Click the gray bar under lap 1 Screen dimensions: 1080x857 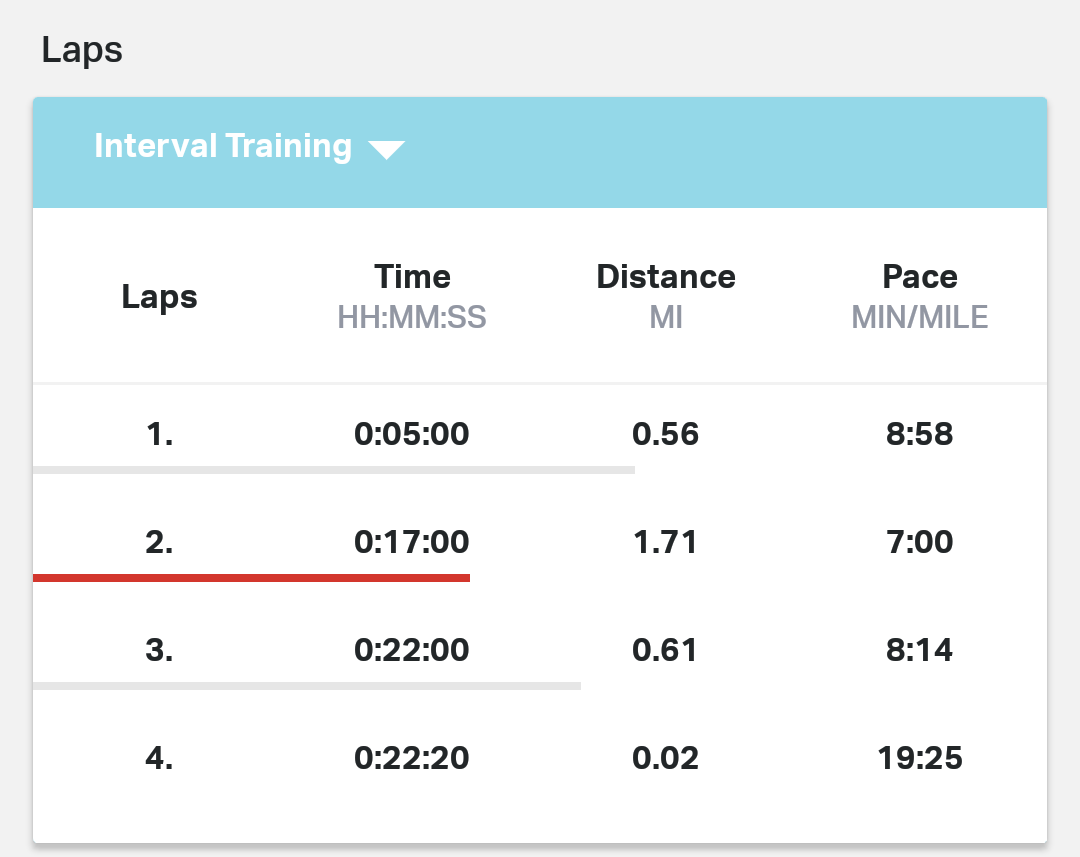click(x=333, y=469)
